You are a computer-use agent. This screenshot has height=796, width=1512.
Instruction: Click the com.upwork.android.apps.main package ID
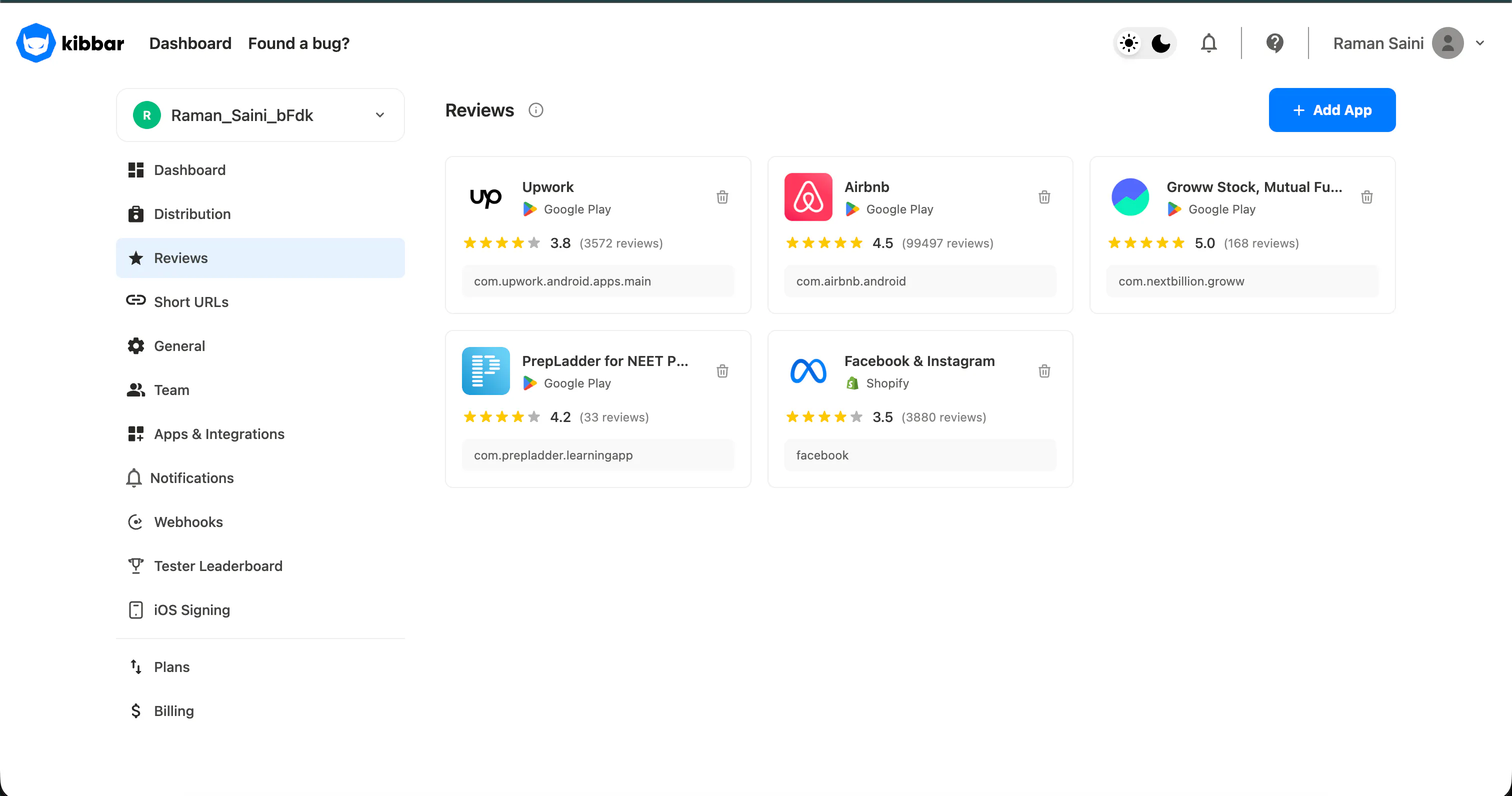coord(597,281)
